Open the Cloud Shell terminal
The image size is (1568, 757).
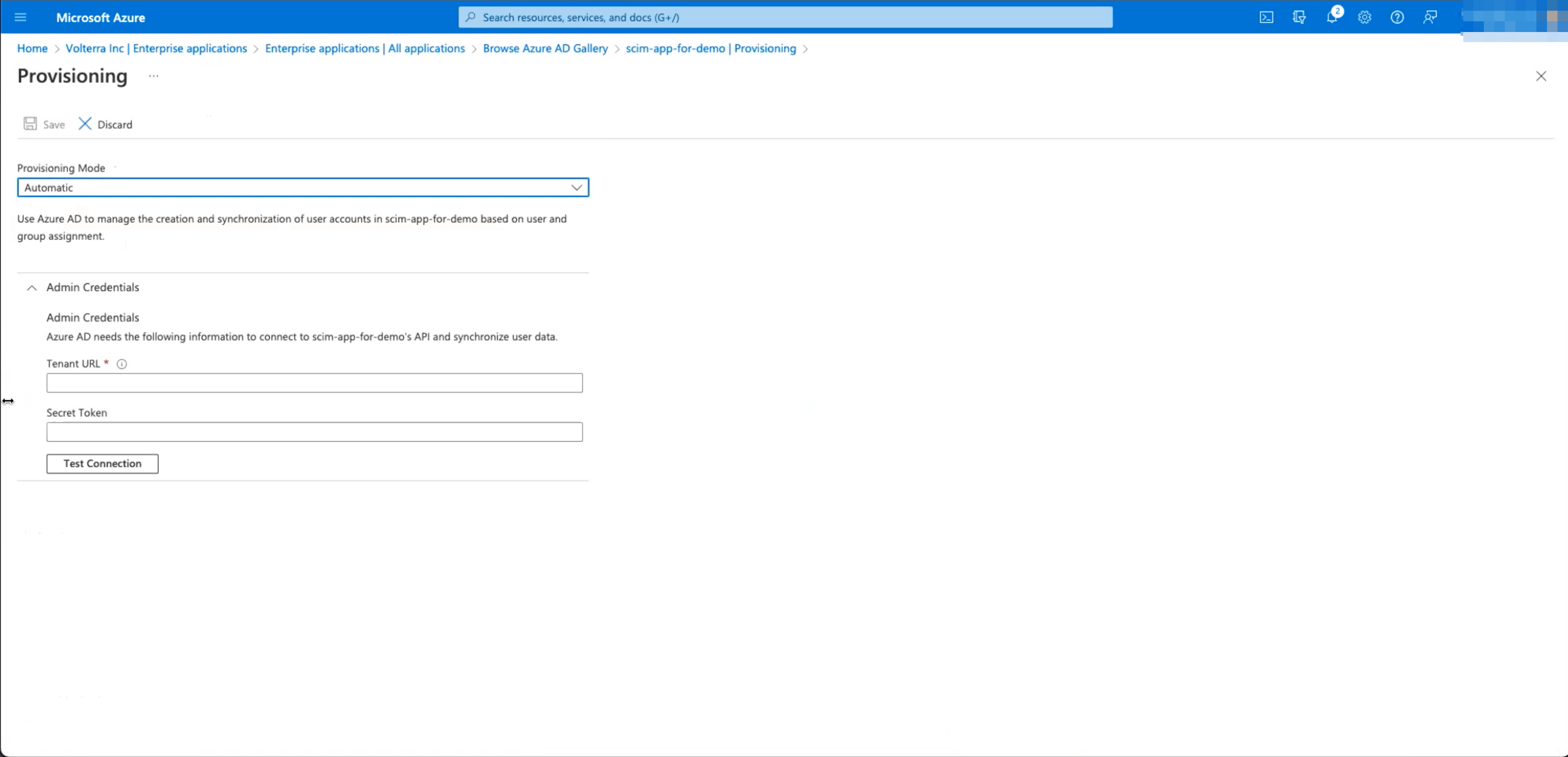pos(1267,17)
